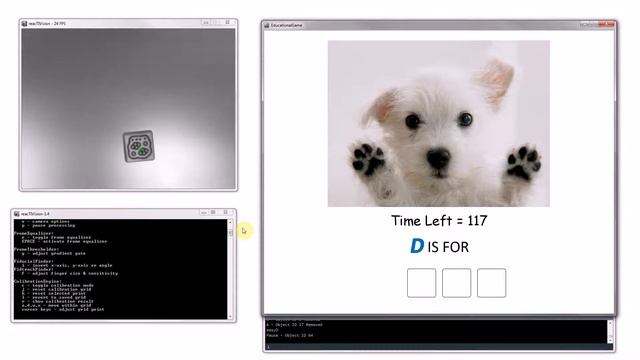Select the third empty letter box
The image size is (640, 360).
491,283
